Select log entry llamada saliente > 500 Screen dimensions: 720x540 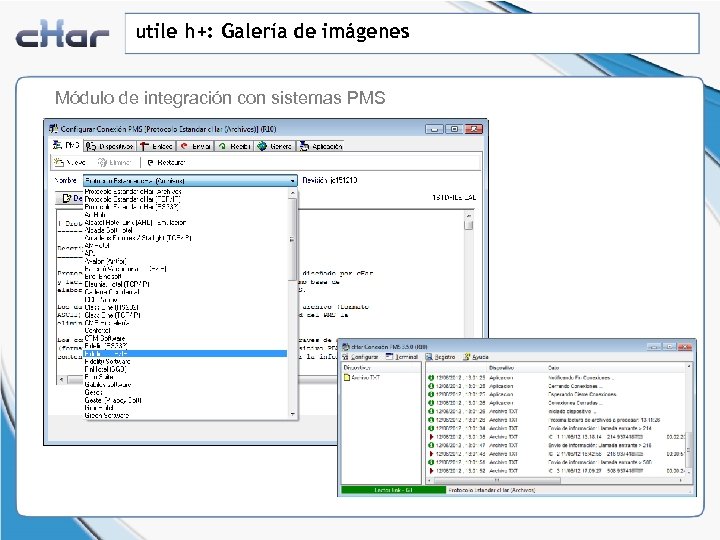(557, 462)
